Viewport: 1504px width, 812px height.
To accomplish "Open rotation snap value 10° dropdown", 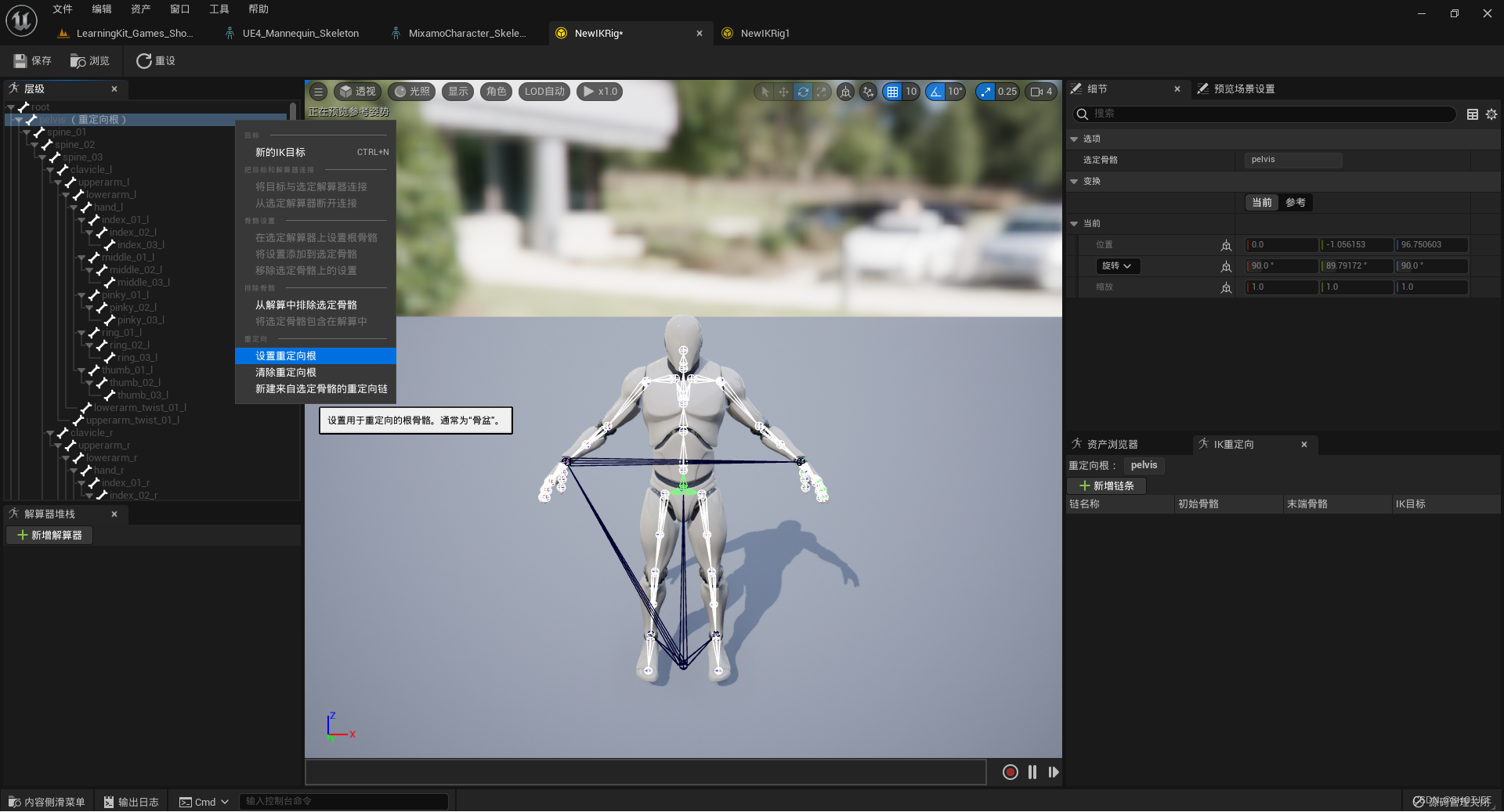I will (x=956, y=92).
